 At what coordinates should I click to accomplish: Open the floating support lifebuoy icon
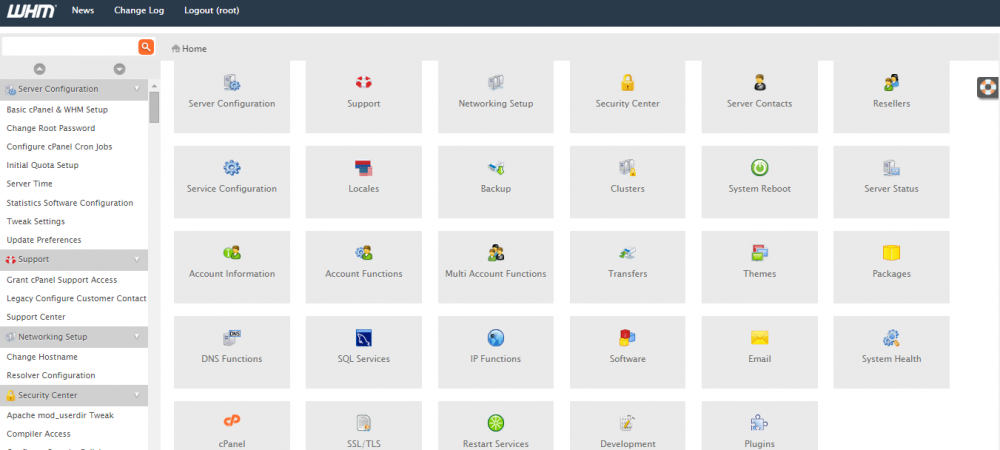point(988,87)
